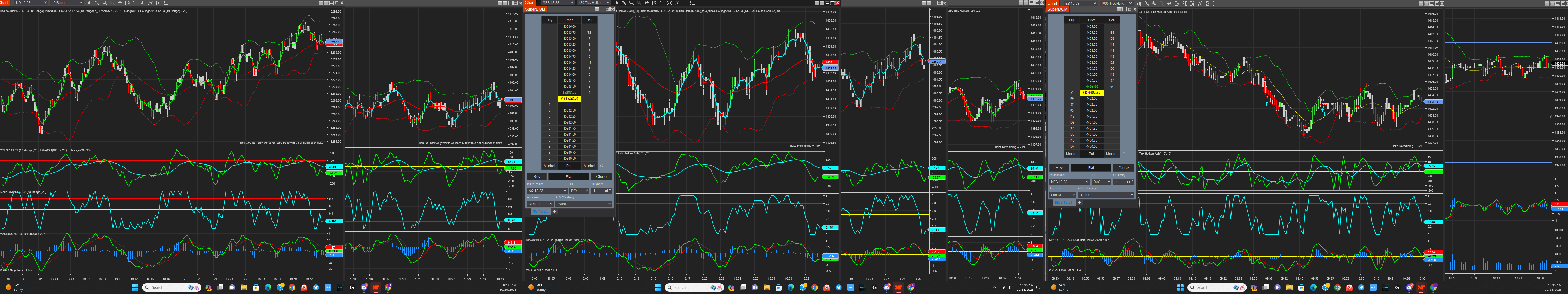The image size is (1568, 294).
Task: Click the PnL cell in NQ SuperDOM
Action: [x=569, y=166]
